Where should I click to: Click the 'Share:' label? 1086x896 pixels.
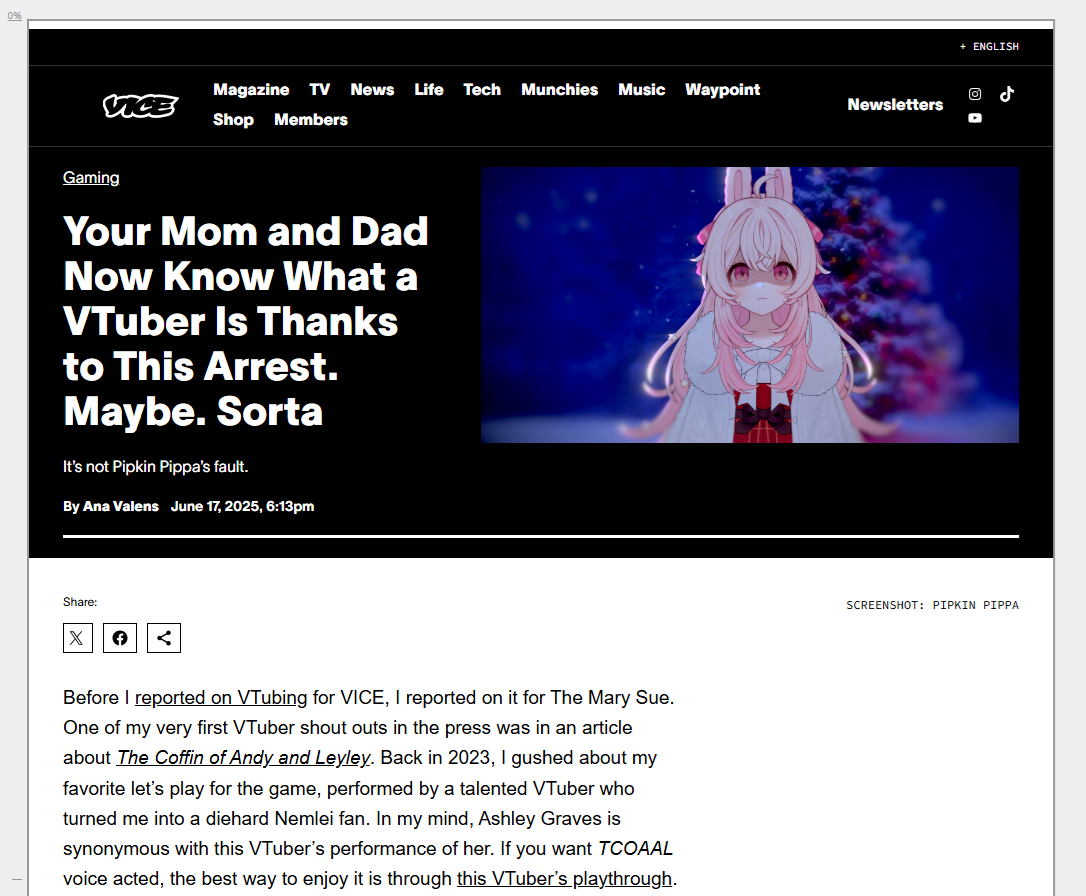click(x=80, y=602)
